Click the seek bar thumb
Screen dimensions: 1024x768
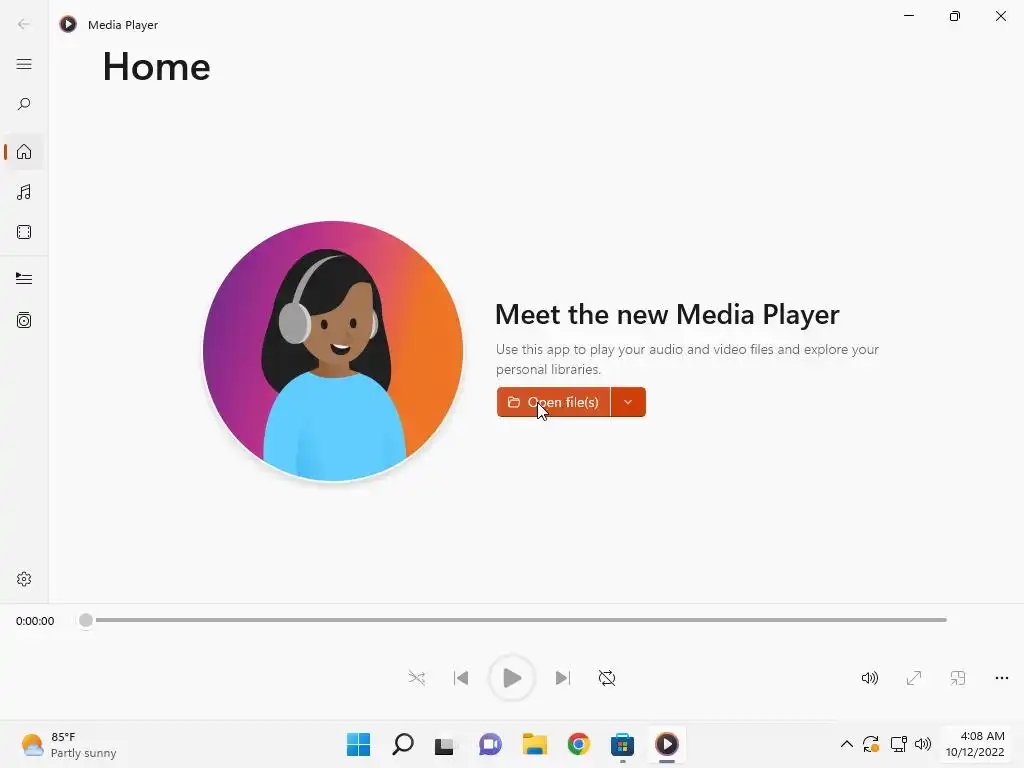pyautogui.click(x=86, y=620)
